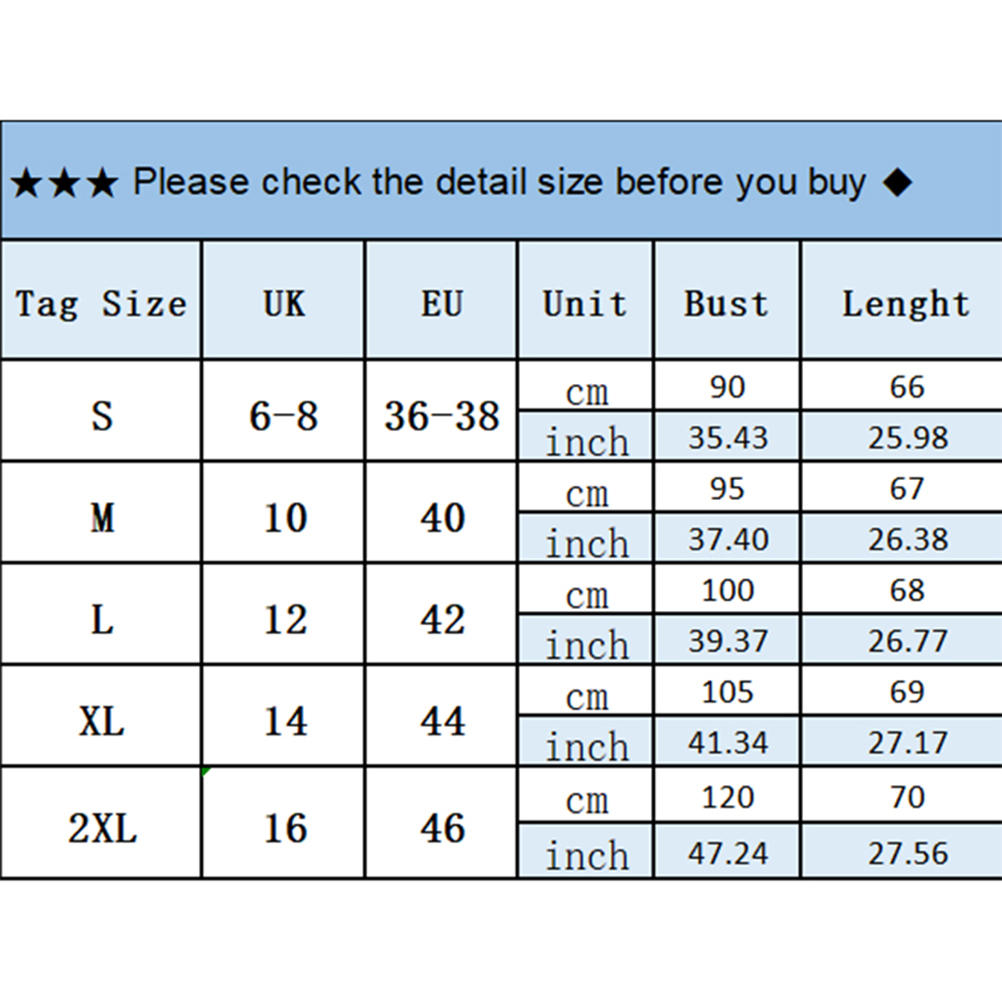Image resolution: width=1002 pixels, height=1002 pixels.
Task: Select the S tag size cell
Action: [102, 414]
